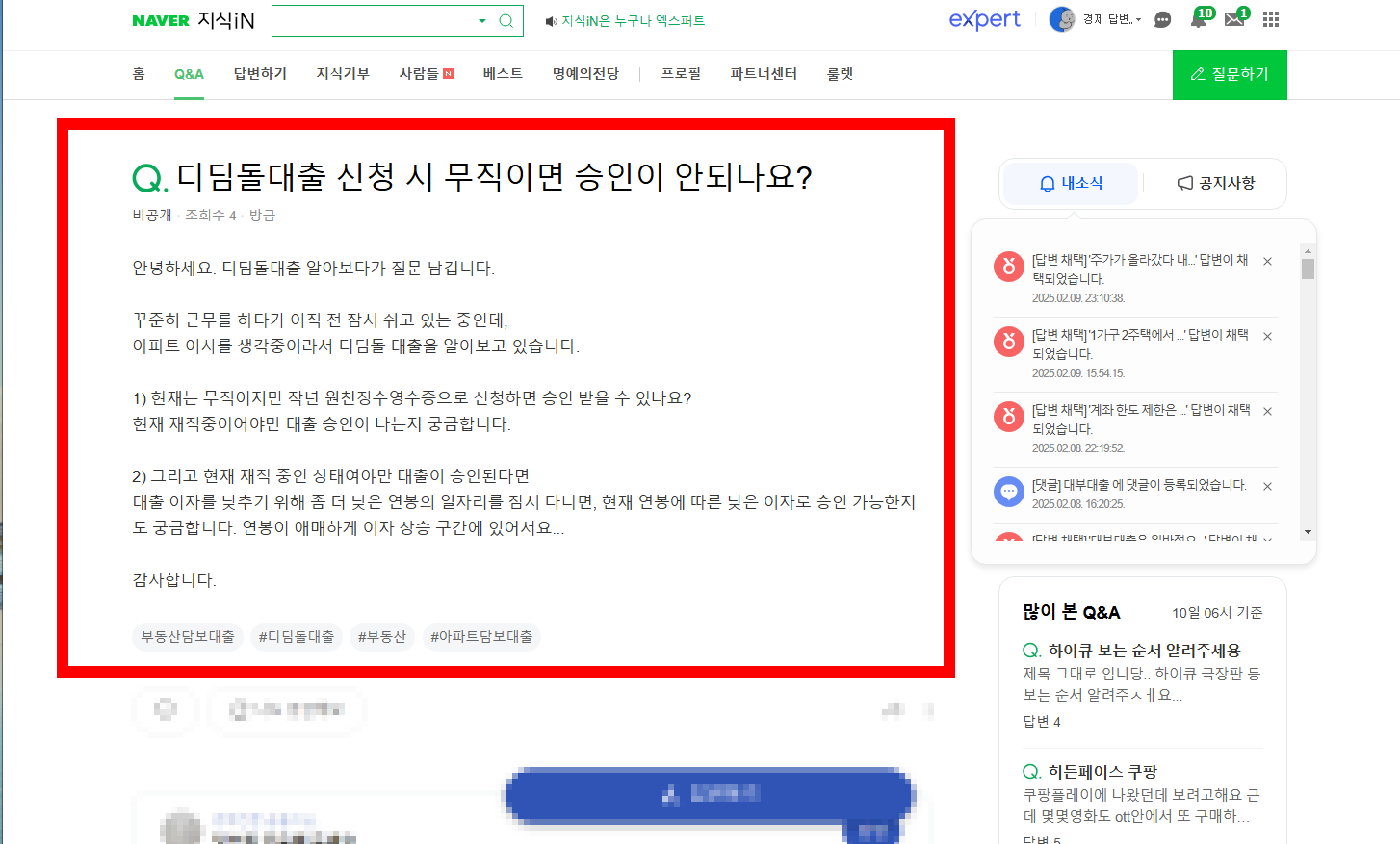This screenshot has height=844, width=1400.
Task: Click the #디딤돌대출 tag
Action: tap(297, 637)
